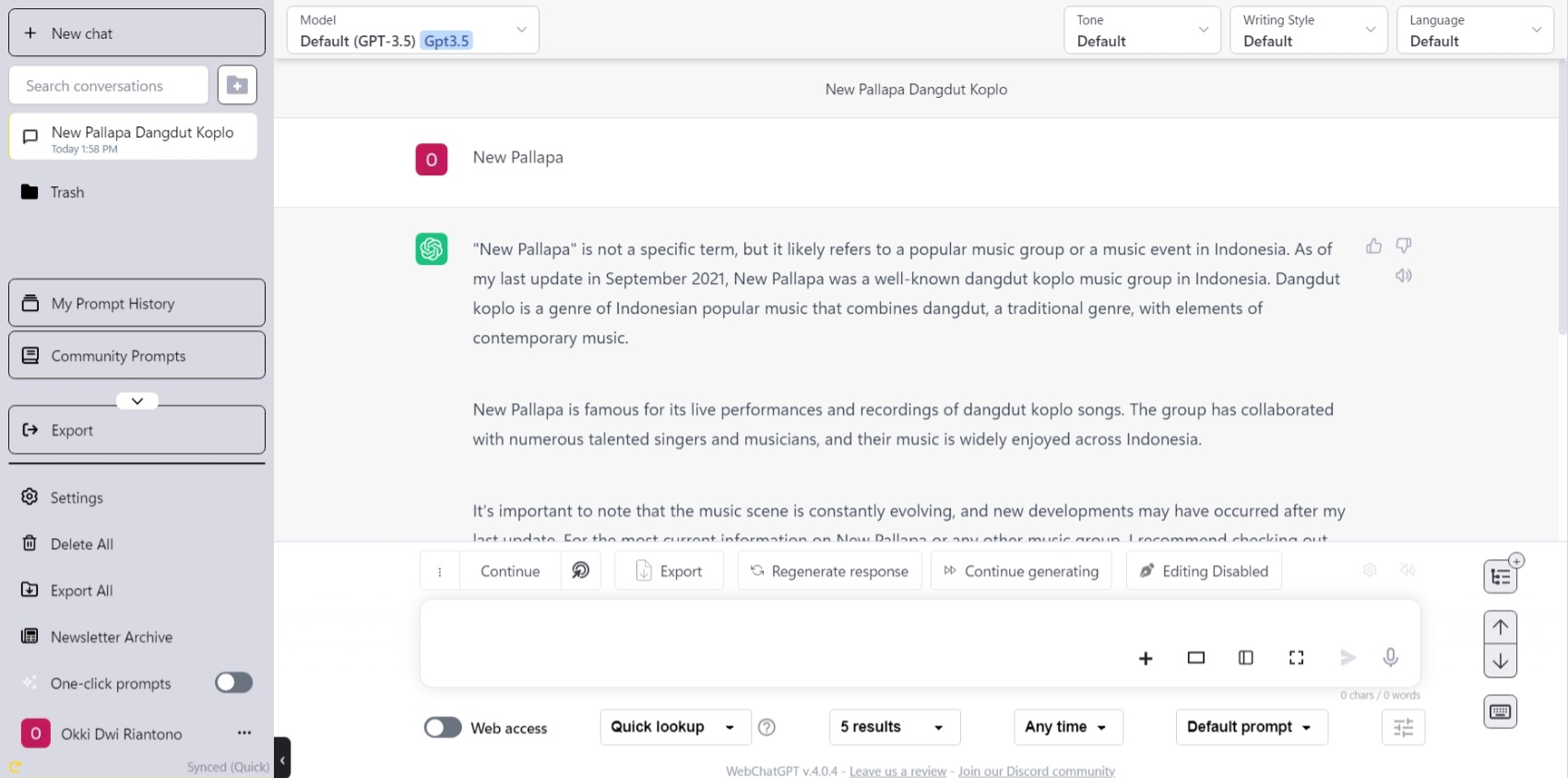Click the sync refresh icon at sidebar bottom
Viewport: 1568px width, 778px height.
point(15,767)
